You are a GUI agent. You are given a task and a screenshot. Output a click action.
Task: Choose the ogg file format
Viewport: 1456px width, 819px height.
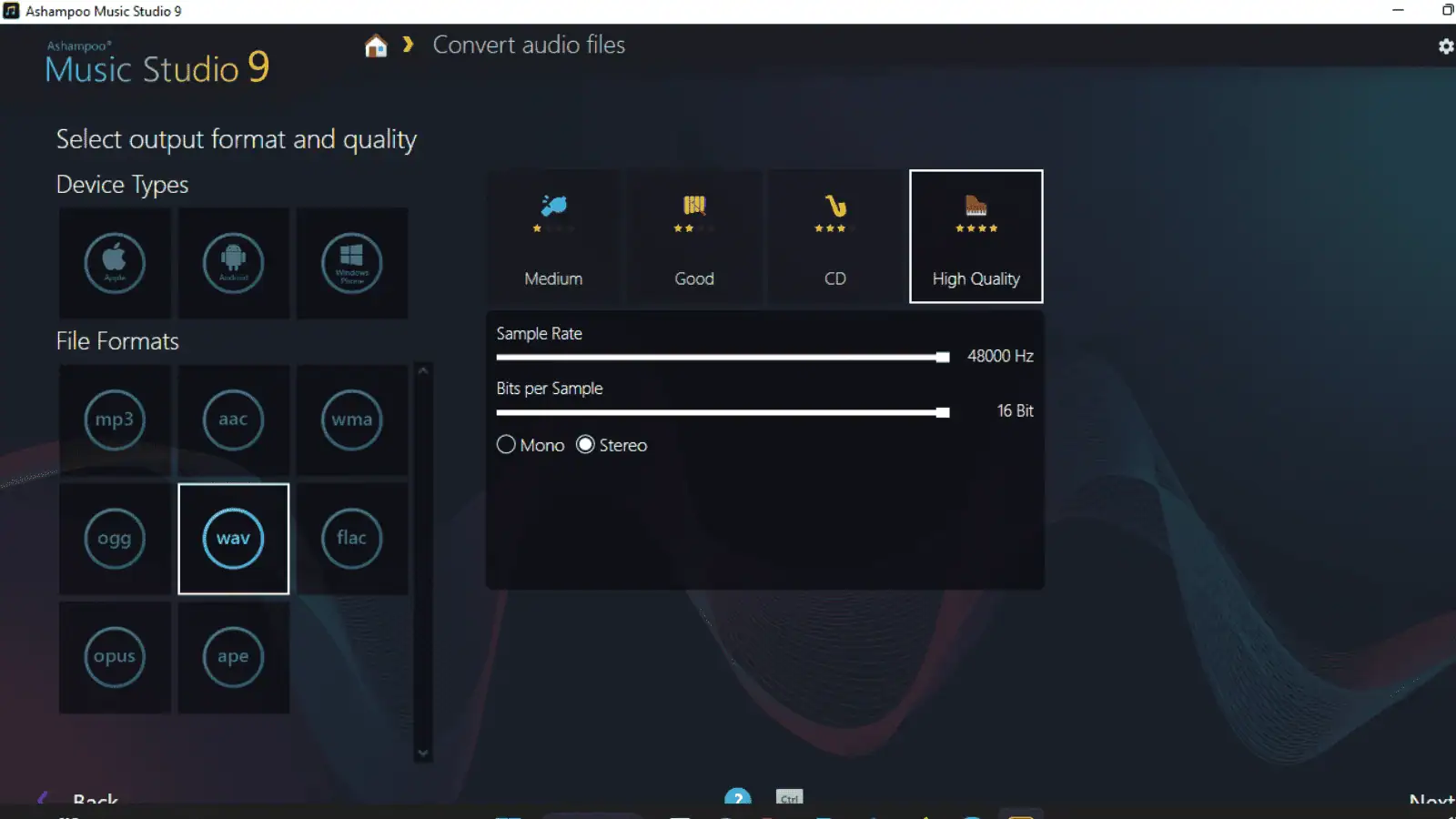[115, 539]
